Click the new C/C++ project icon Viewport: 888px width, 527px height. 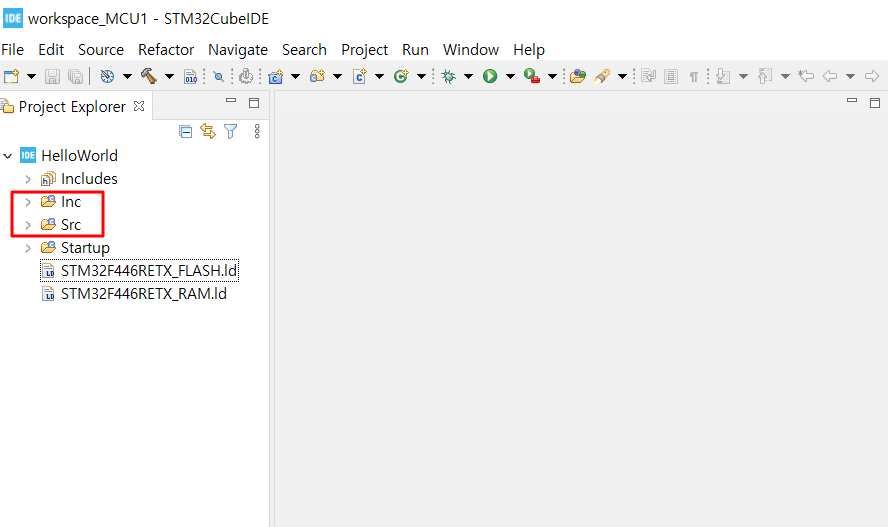[x=276, y=76]
